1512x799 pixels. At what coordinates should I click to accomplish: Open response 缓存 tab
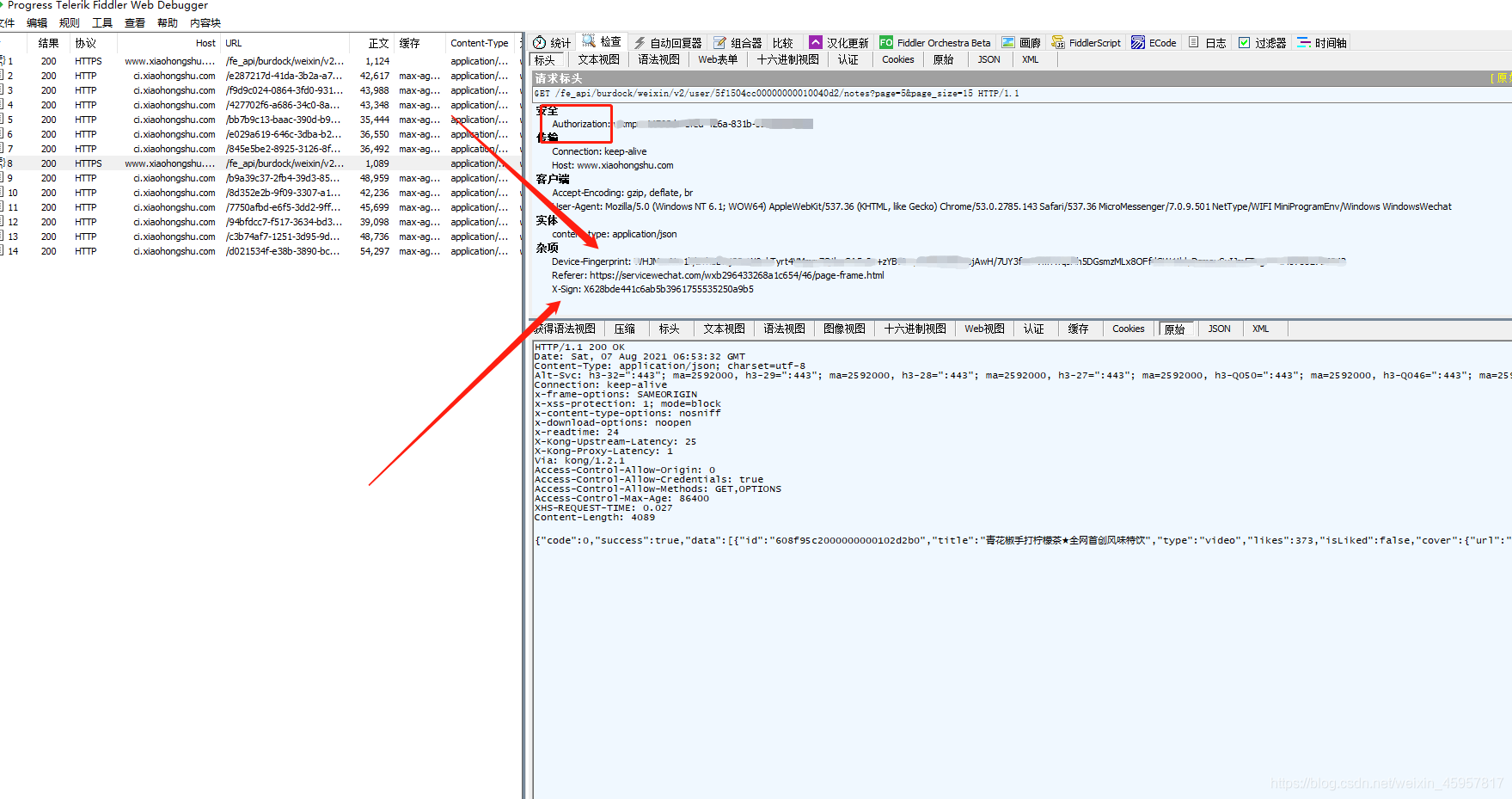coord(1079,329)
